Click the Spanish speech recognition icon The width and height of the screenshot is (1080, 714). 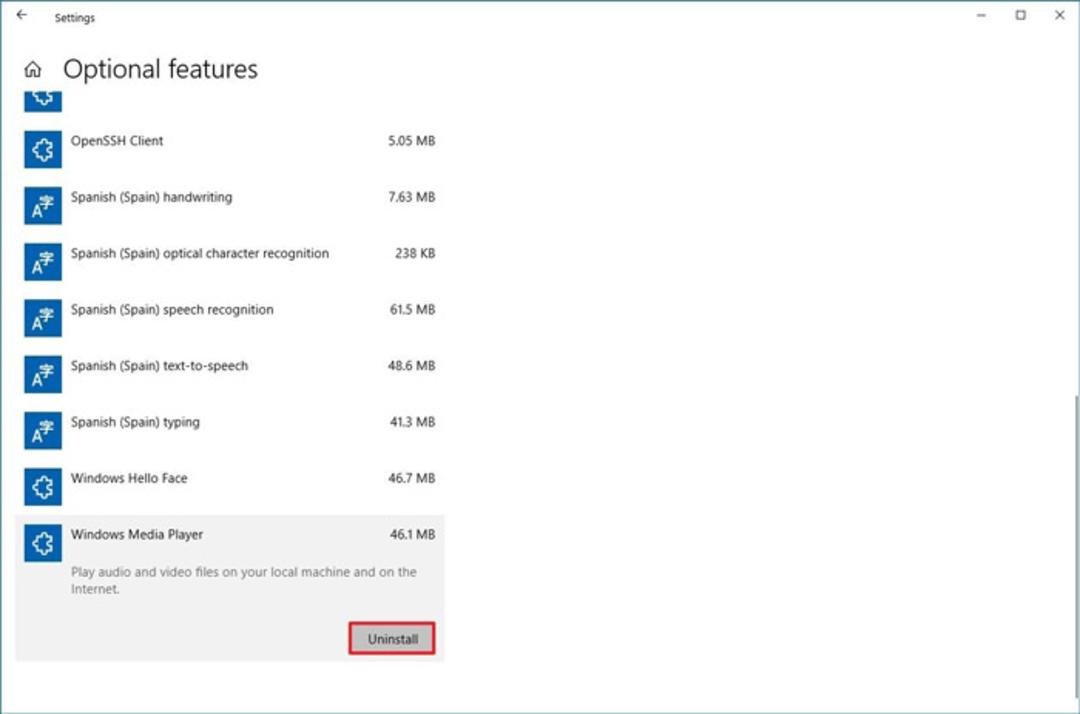coord(43,318)
